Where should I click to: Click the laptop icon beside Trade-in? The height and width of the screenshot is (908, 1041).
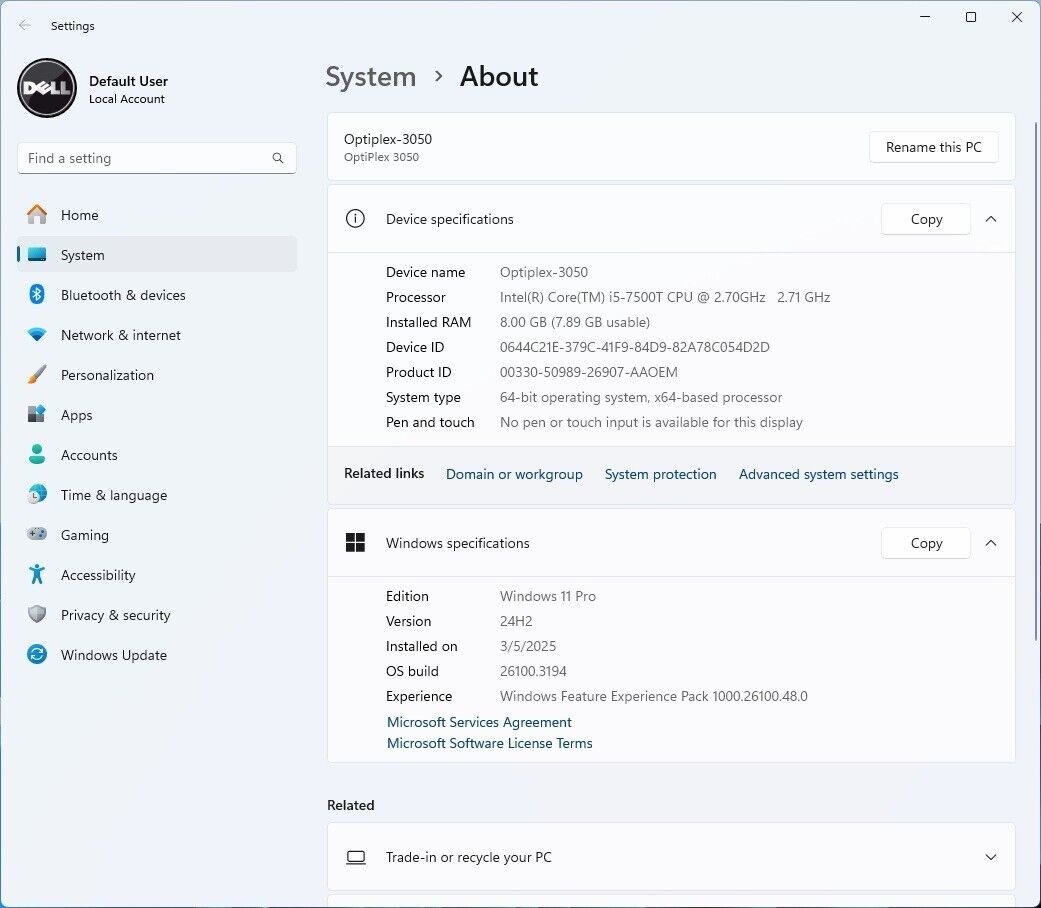tap(356, 857)
